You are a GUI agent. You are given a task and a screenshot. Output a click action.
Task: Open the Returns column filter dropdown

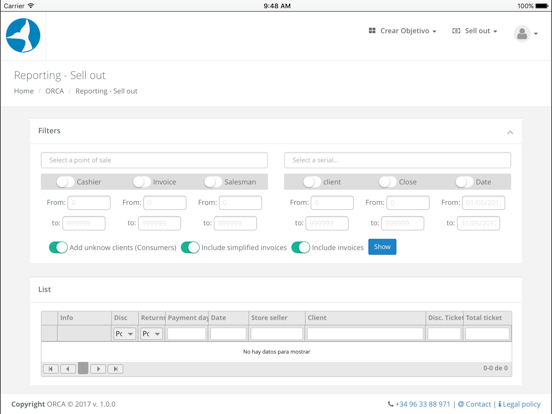click(151, 333)
